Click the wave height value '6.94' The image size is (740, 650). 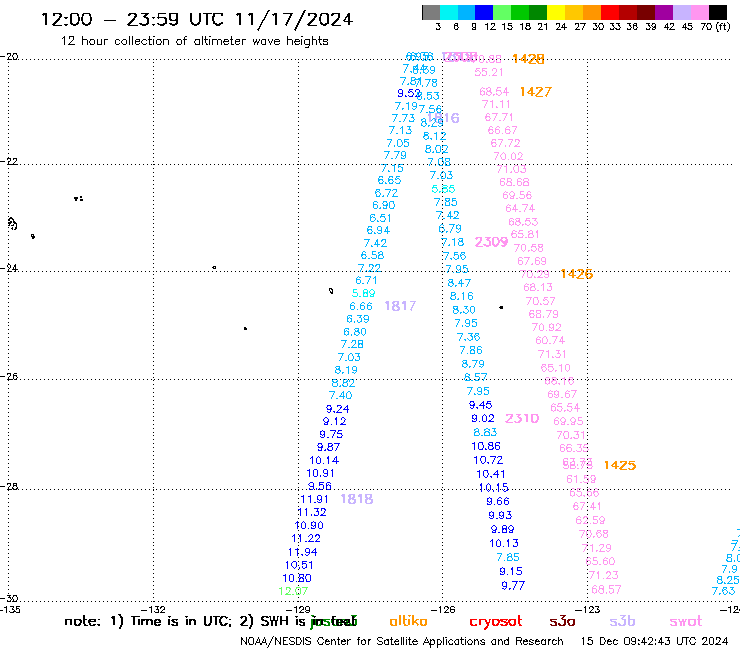point(378,230)
